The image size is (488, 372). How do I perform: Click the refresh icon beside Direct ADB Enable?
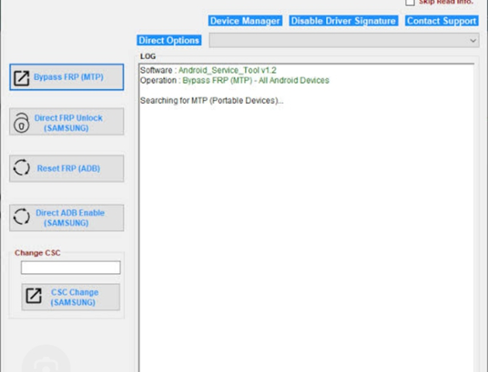tap(22, 217)
